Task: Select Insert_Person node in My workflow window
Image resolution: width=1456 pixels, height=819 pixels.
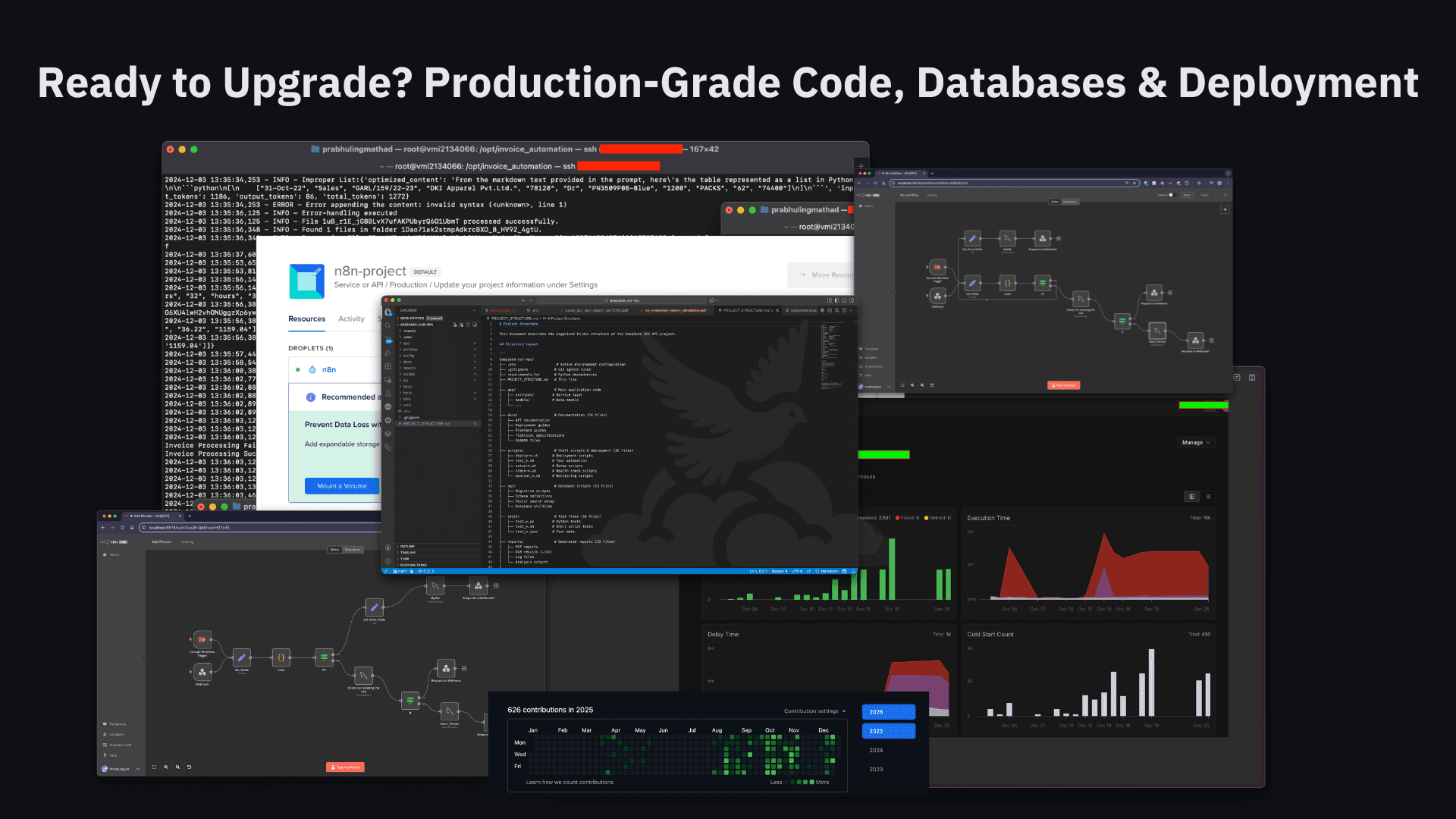Action: click(1157, 331)
